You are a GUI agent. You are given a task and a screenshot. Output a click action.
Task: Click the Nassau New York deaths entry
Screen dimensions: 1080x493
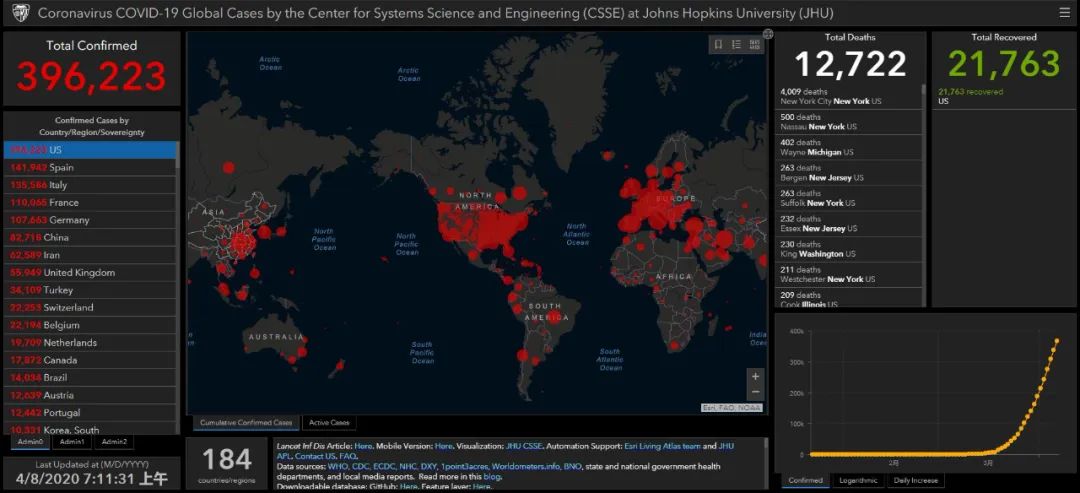[849, 122]
